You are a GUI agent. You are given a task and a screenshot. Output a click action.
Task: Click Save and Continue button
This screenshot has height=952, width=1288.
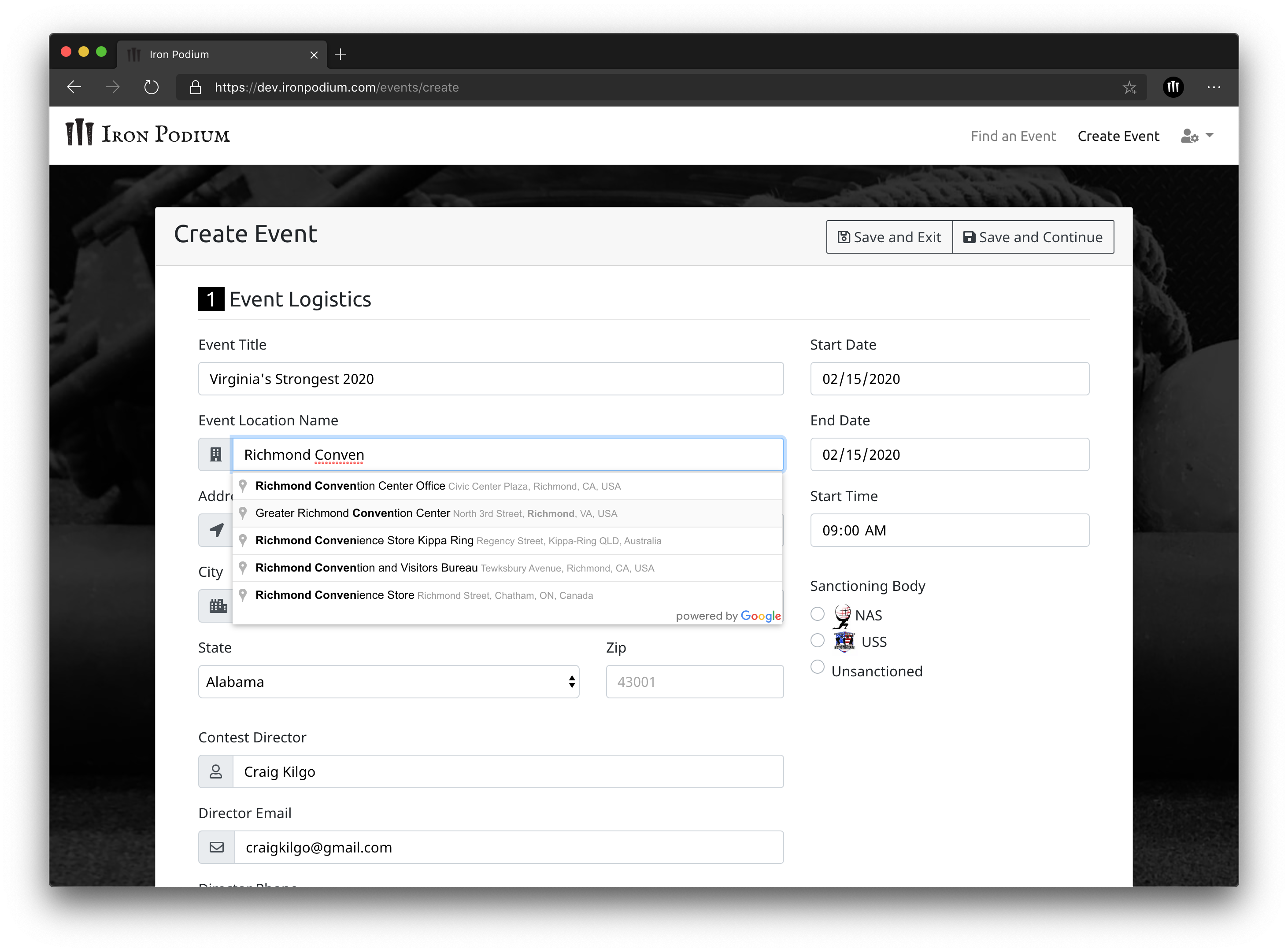click(1033, 237)
